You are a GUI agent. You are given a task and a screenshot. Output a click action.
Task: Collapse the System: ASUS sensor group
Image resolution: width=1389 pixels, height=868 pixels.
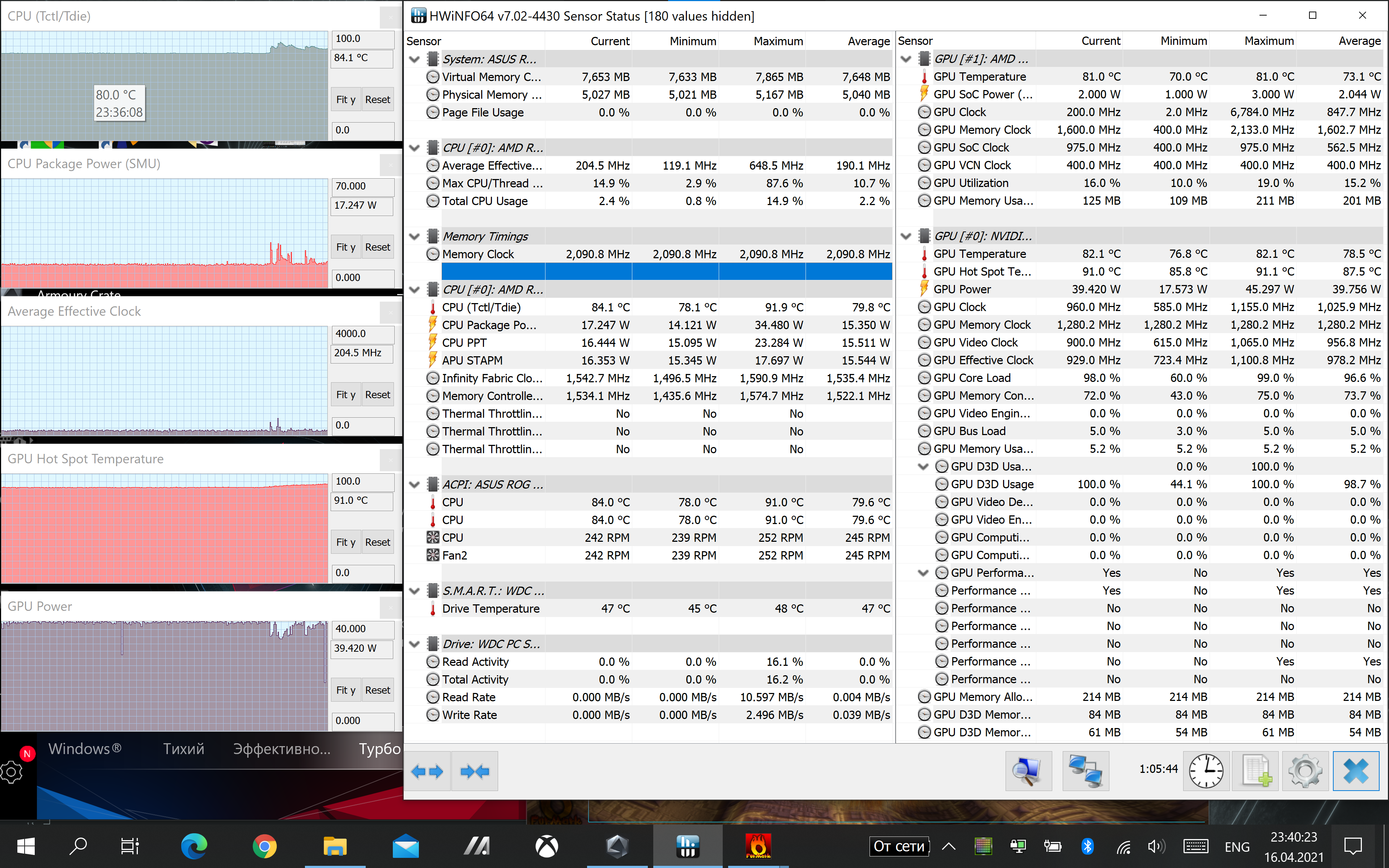coord(415,59)
